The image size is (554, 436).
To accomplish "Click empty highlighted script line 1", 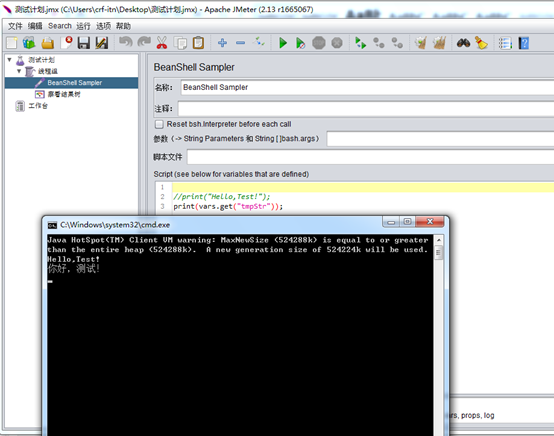I will 363,188.
